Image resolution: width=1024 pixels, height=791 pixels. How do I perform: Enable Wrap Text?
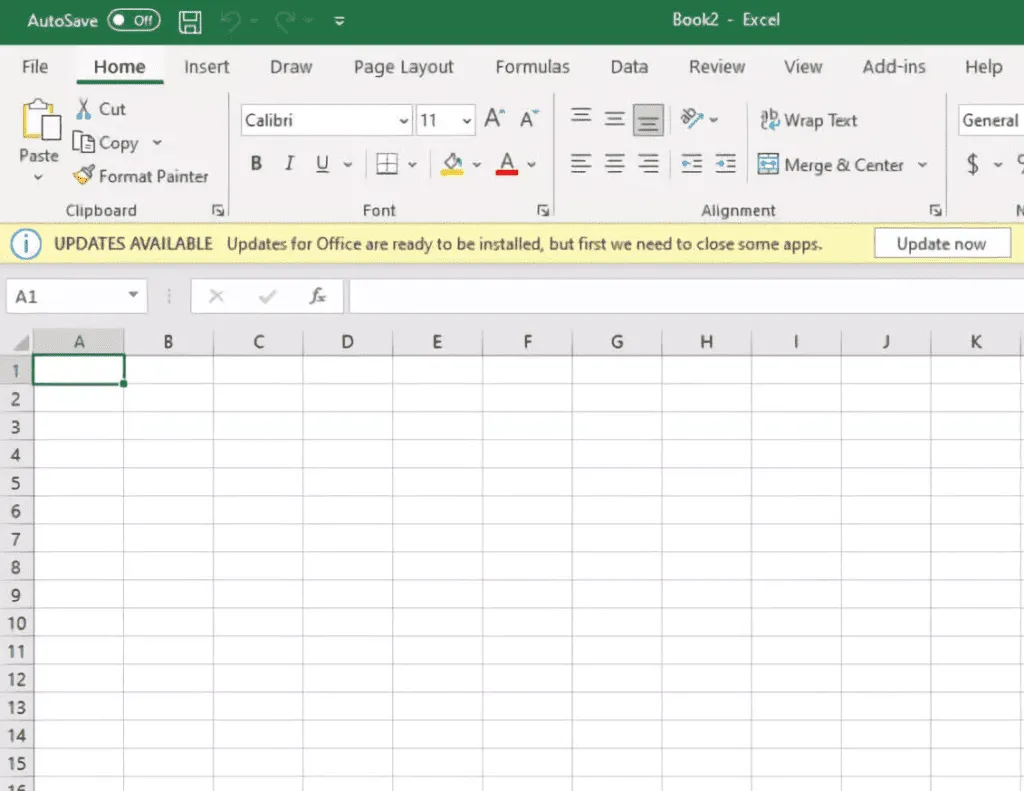(807, 120)
